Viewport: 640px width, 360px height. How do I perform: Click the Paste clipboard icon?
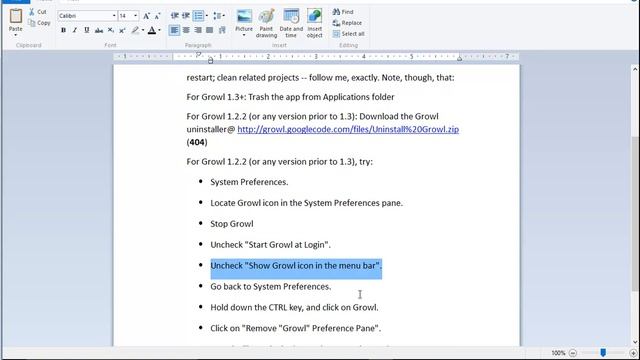tap(16, 16)
